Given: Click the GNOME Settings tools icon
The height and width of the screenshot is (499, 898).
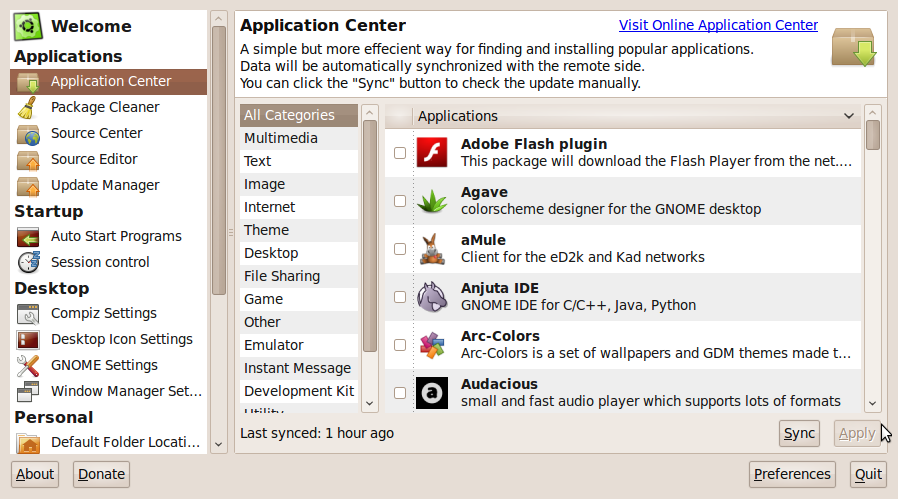Looking at the screenshot, I should click(29, 365).
